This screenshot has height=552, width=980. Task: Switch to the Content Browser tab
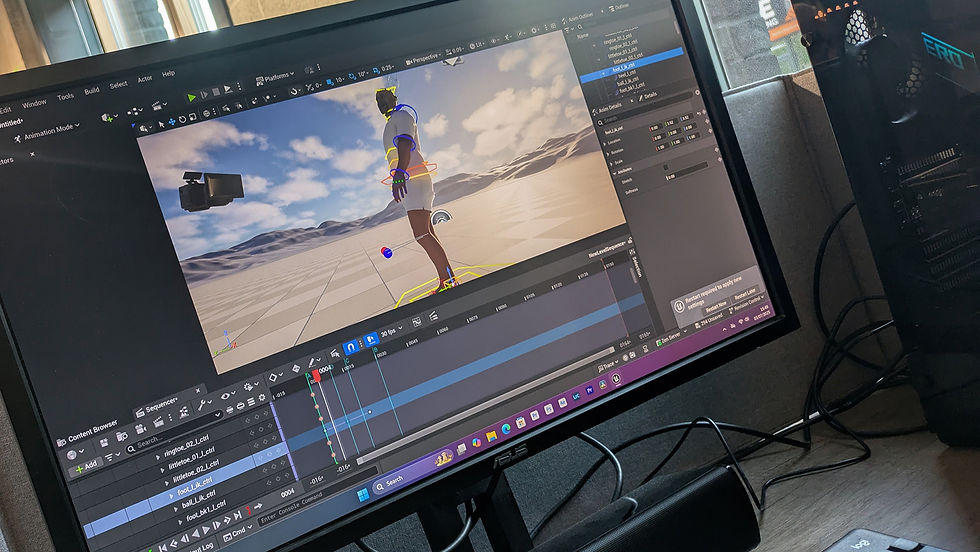pyautogui.click(x=88, y=431)
